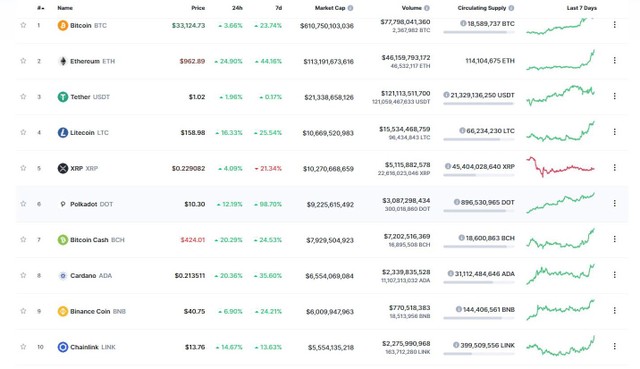Star Cardano to add to watchlist
Screen dimensions: 640x369
pyautogui.click(x=23, y=275)
